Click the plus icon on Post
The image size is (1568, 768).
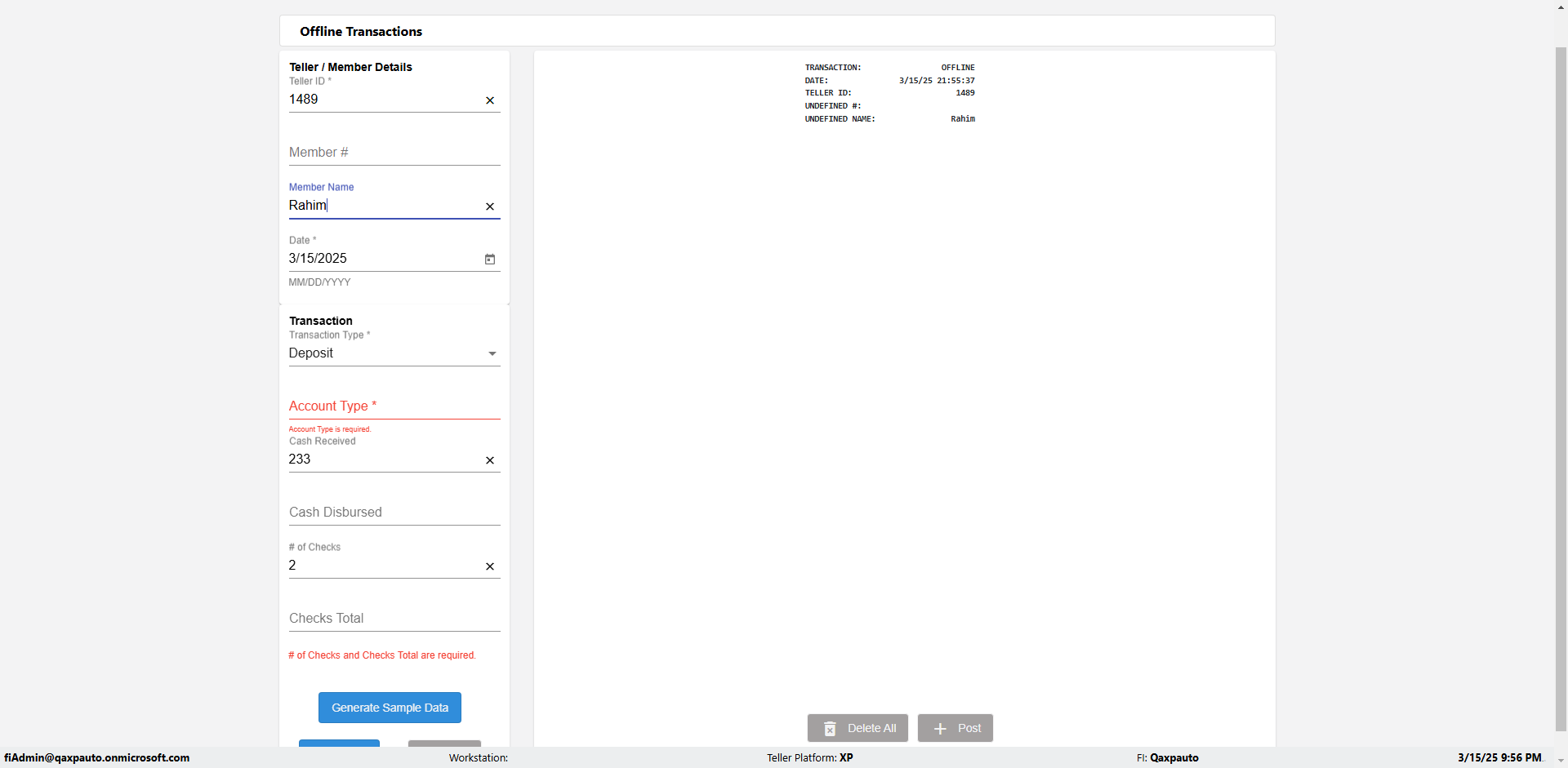coord(940,728)
